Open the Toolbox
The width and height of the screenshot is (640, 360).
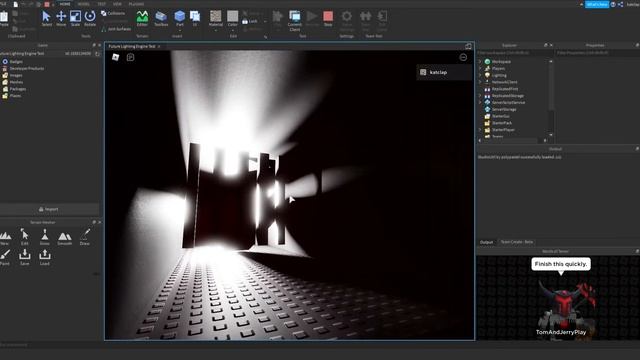[161, 18]
